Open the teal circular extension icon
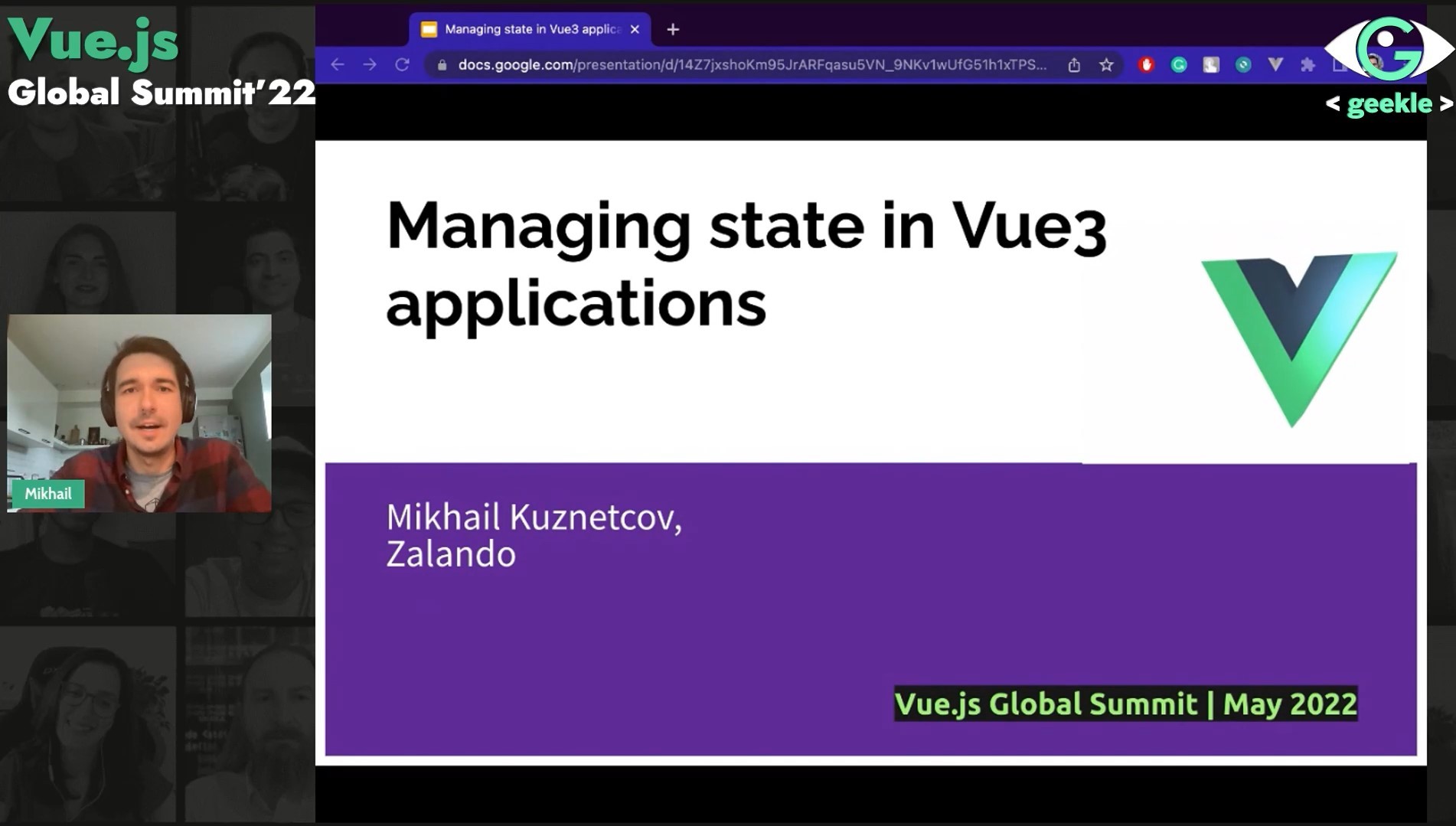This screenshot has width=1456, height=826. (1243, 65)
